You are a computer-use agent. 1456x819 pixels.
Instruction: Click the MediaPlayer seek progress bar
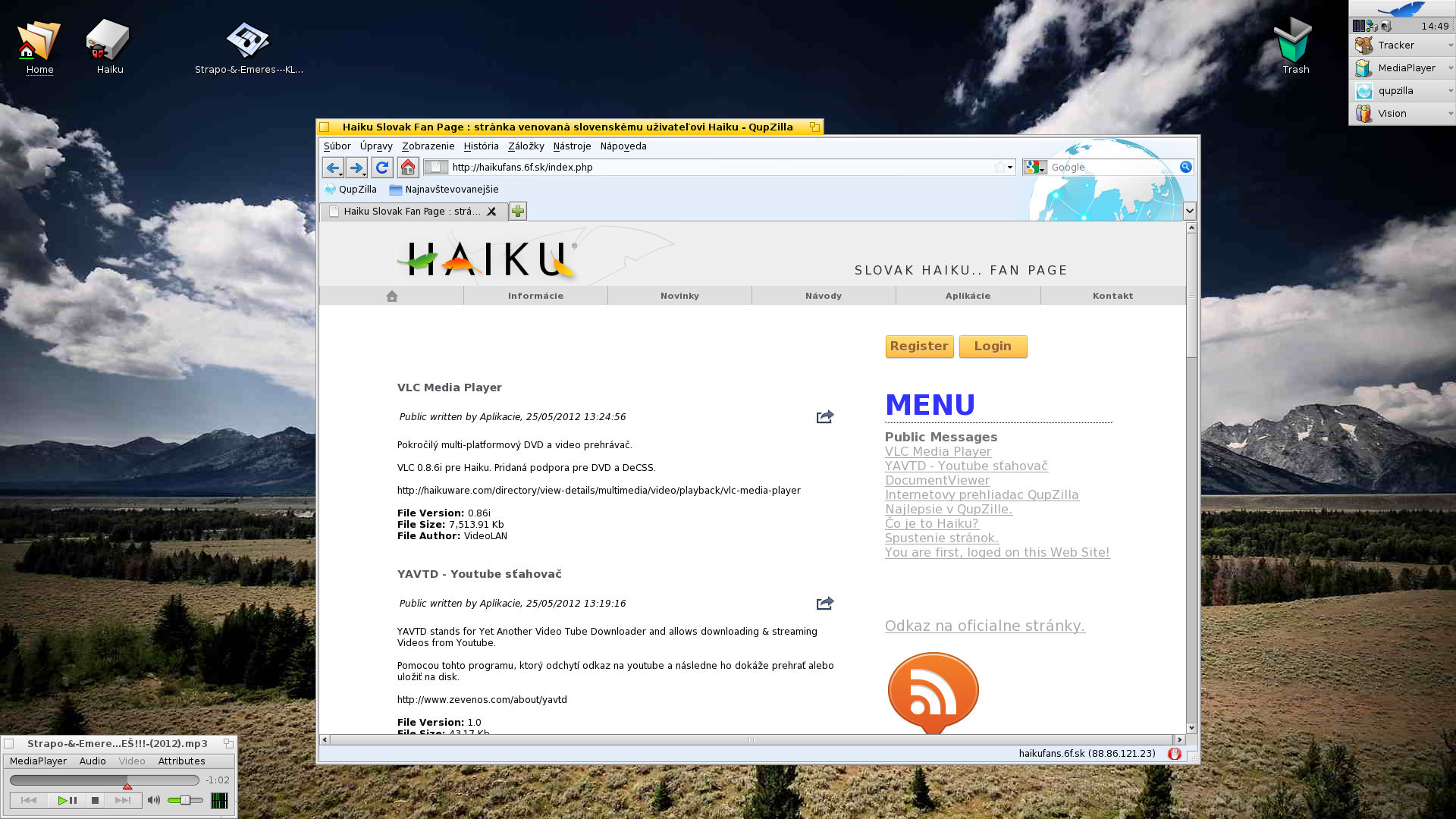point(105,780)
